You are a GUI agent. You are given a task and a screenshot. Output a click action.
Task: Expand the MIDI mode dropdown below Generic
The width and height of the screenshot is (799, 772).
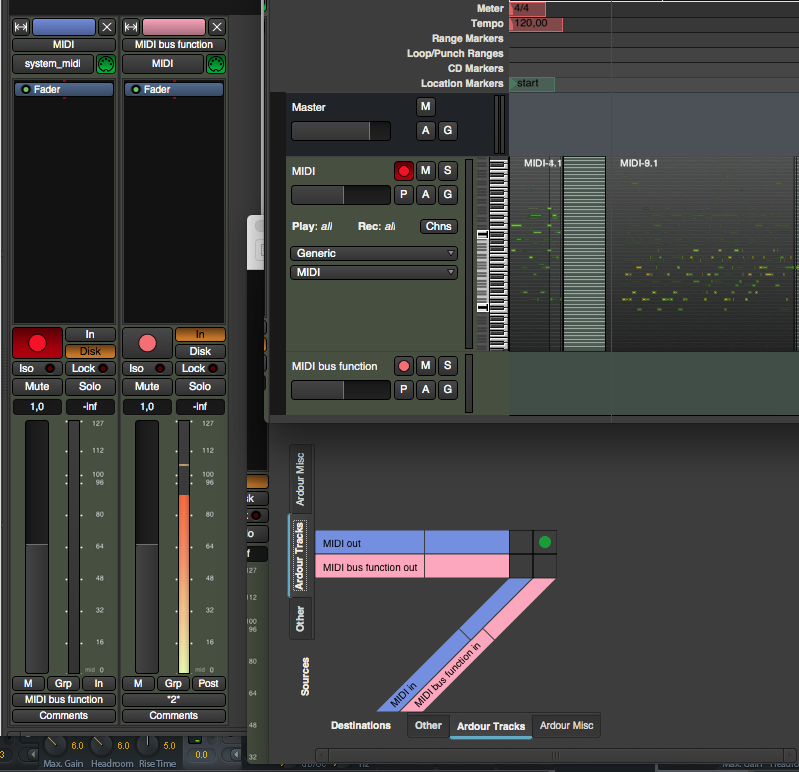point(373,272)
